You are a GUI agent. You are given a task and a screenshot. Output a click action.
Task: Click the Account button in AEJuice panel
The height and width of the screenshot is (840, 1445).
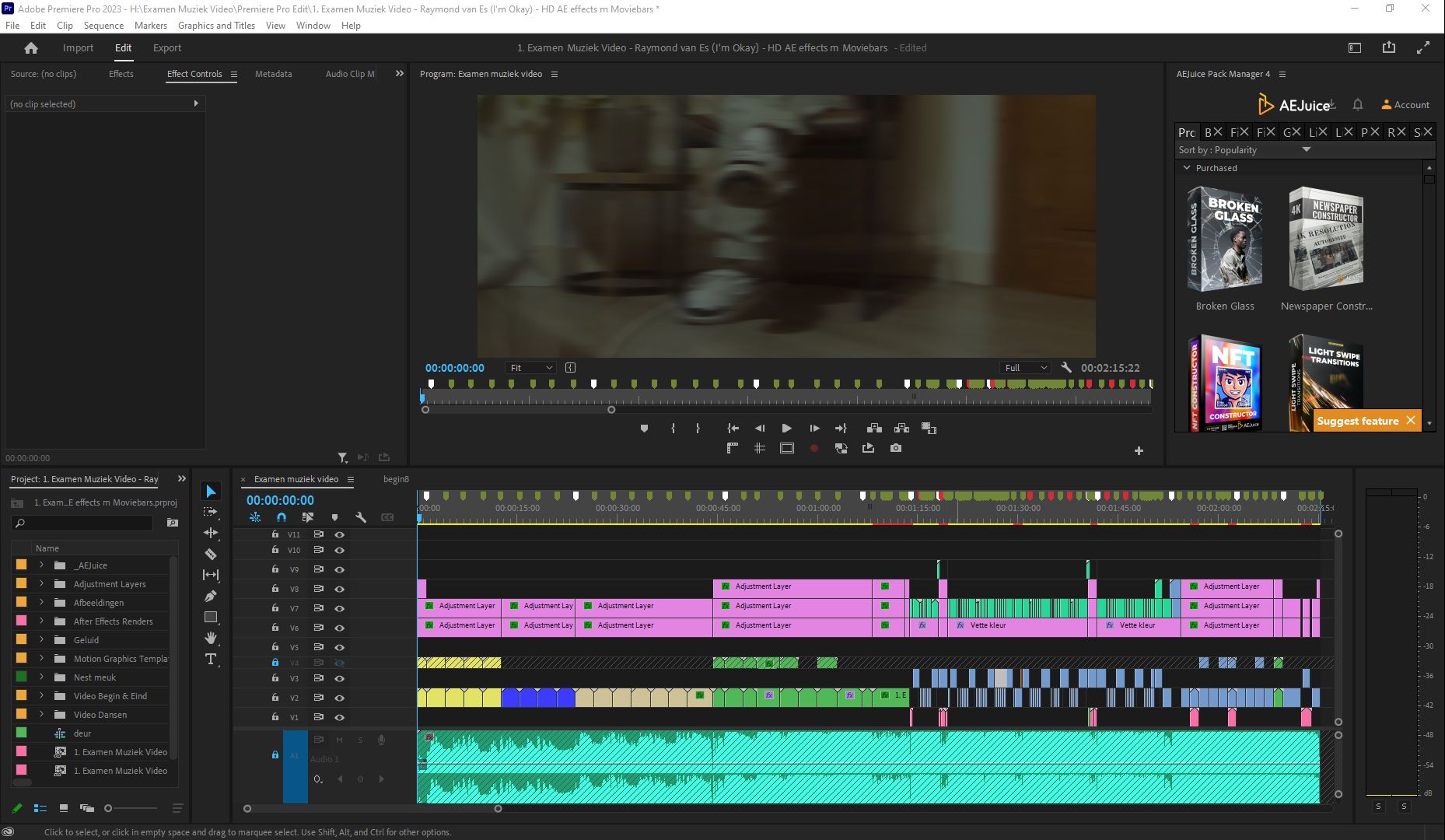click(x=1405, y=104)
